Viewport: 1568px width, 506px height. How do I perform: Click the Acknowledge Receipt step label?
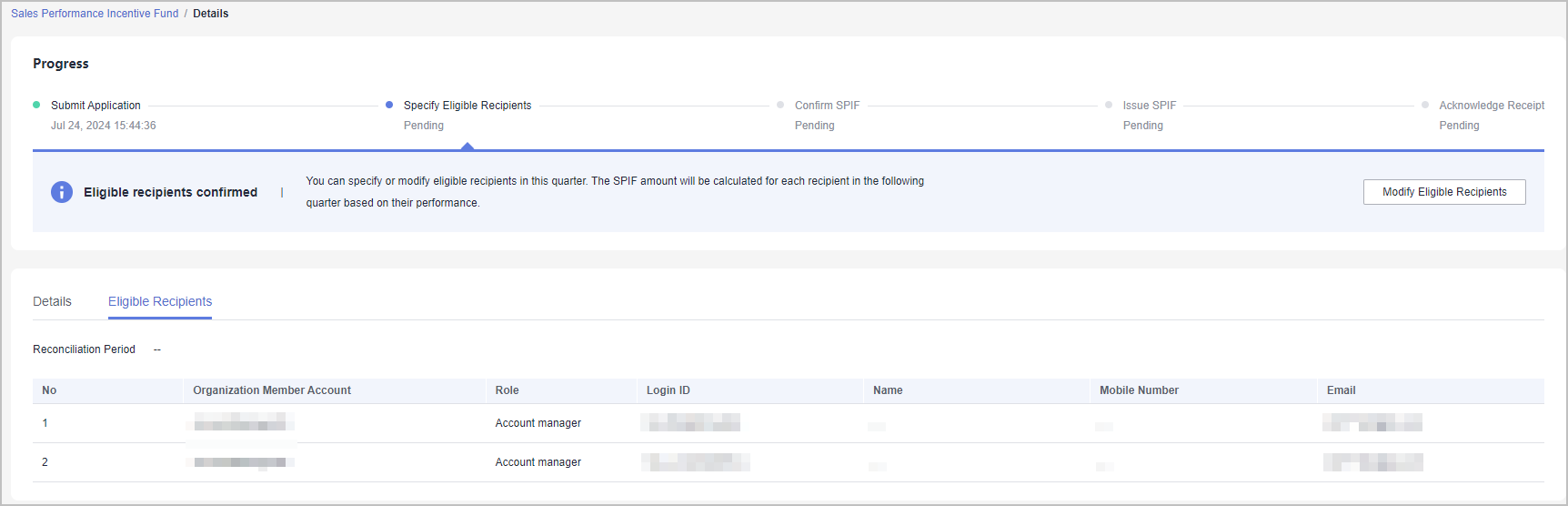pos(1492,106)
